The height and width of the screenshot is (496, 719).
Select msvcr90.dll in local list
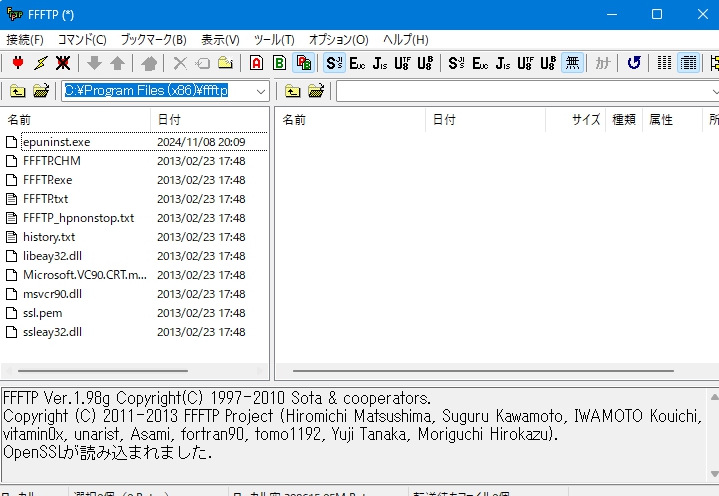(52, 294)
